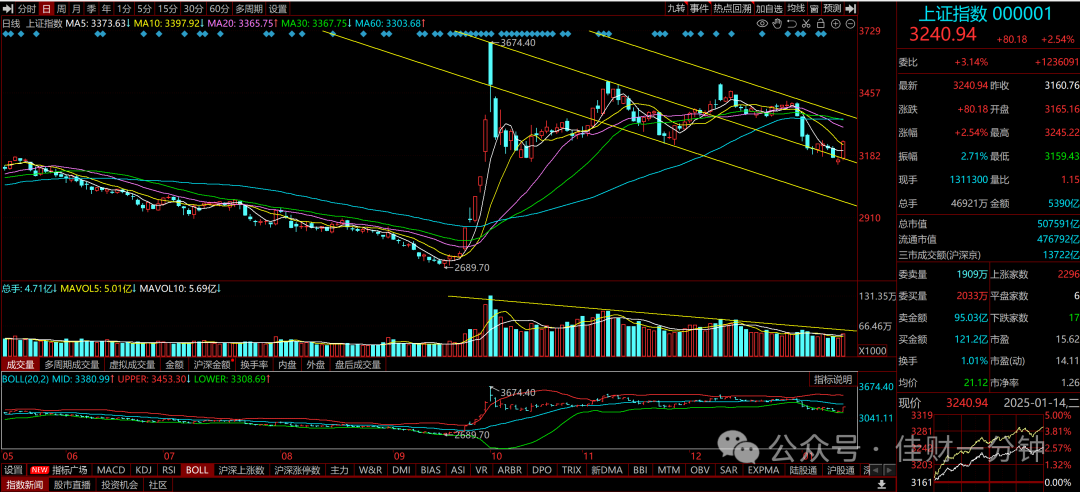This screenshot has width=1080, height=492.
Task: Switch indicator to 陆股通
Action: (x=804, y=470)
